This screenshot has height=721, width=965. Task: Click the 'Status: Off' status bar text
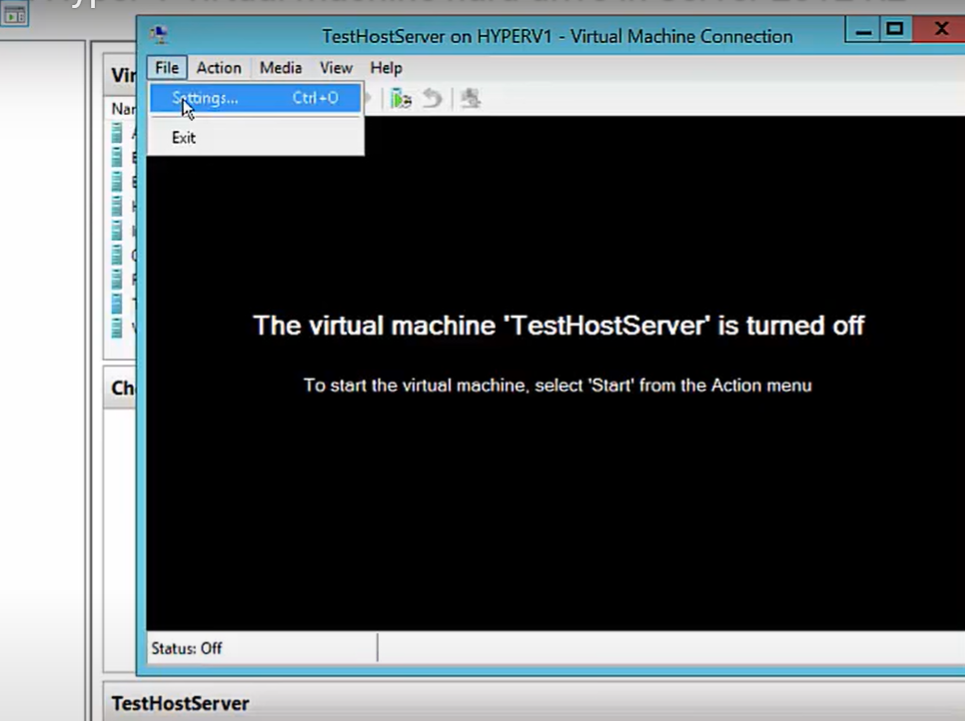tap(186, 648)
